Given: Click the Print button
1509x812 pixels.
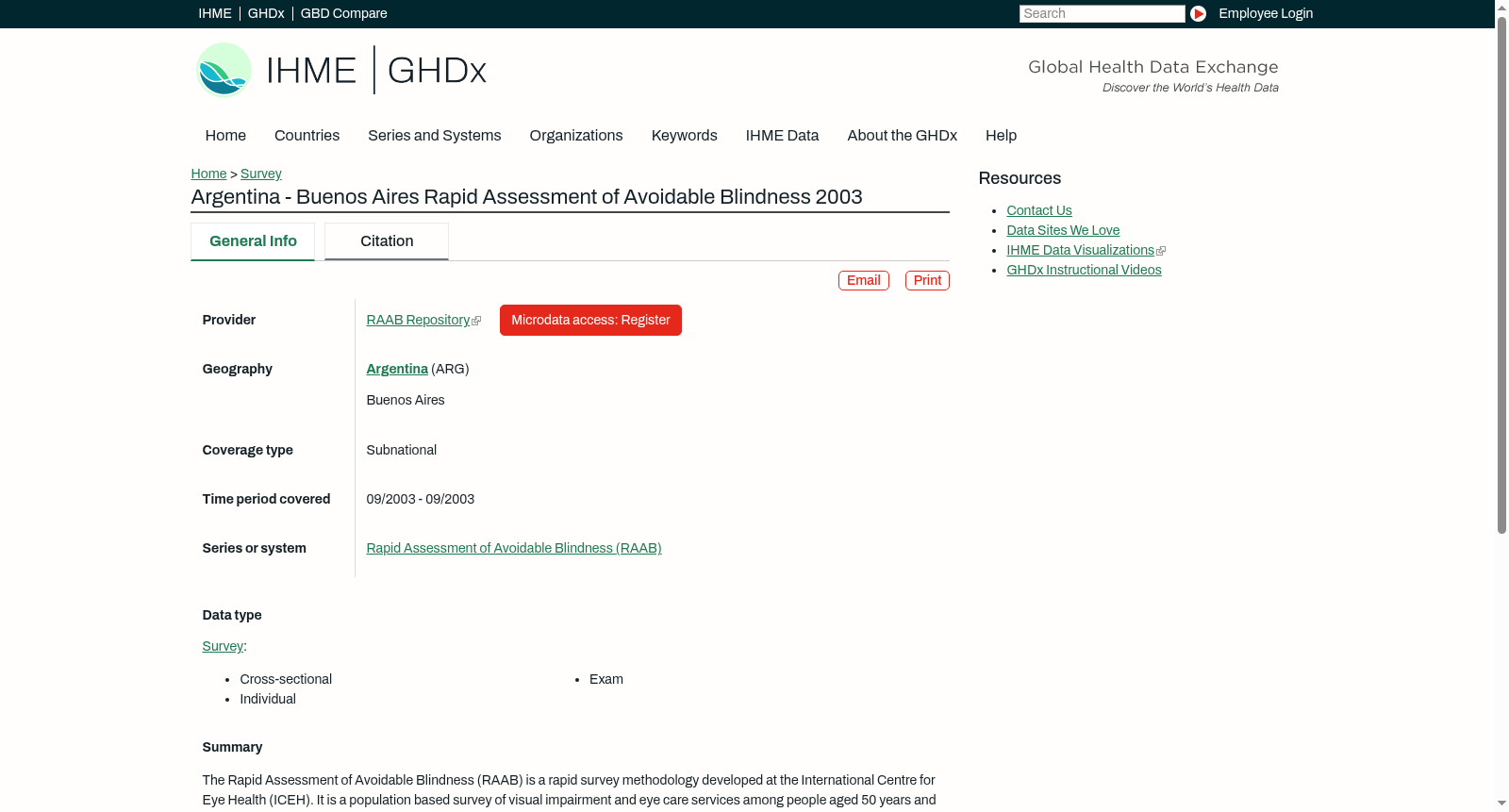Looking at the screenshot, I should coord(927,280).
